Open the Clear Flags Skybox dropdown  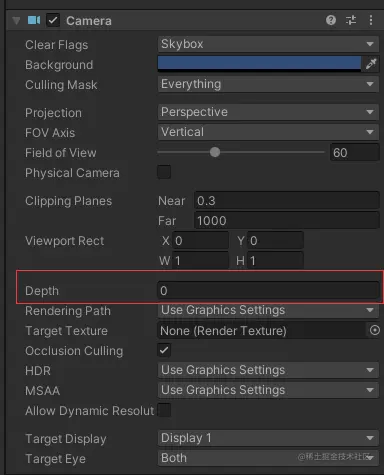tap(268, 44)
